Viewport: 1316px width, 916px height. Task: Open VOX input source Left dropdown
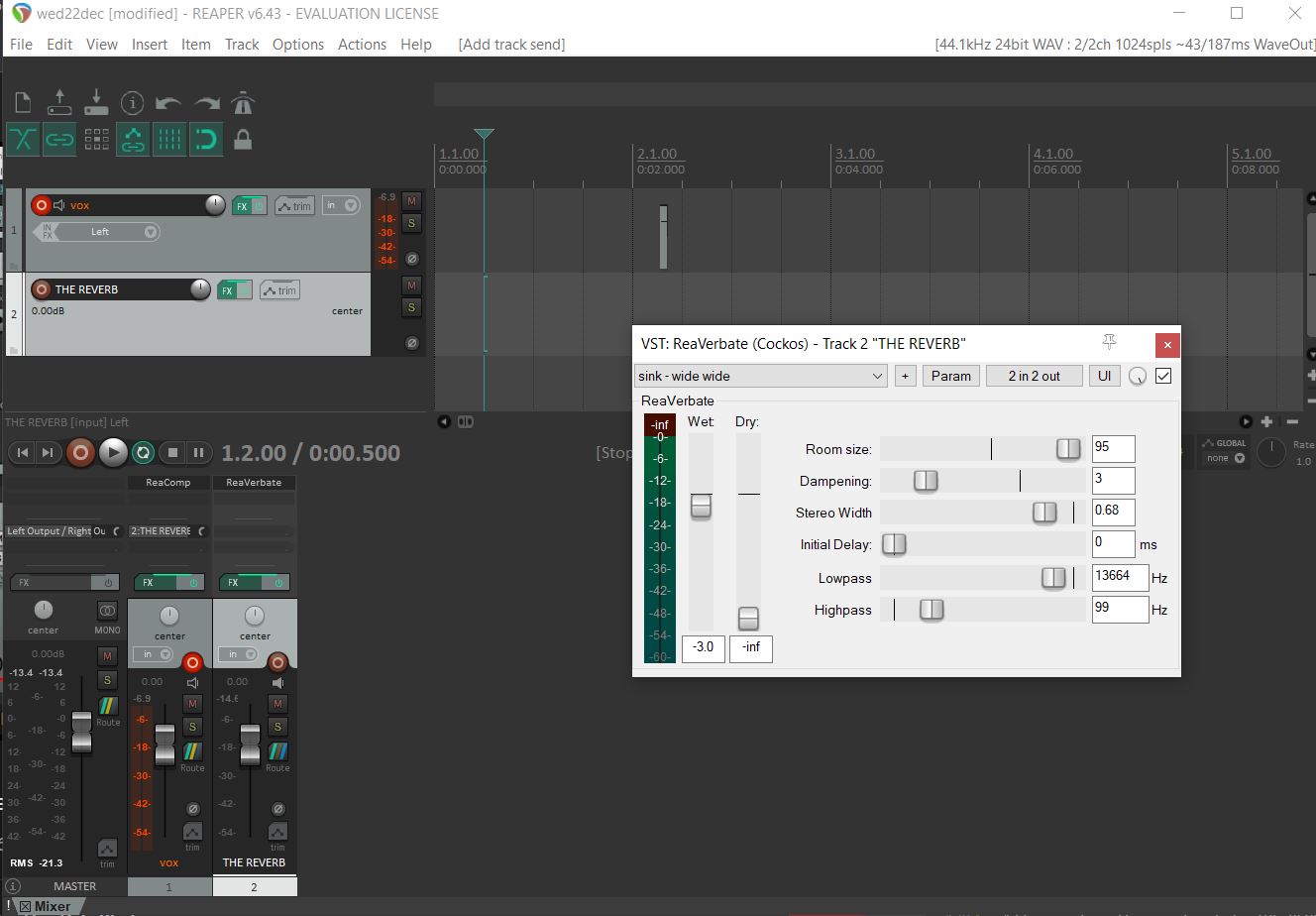(107, 232)
